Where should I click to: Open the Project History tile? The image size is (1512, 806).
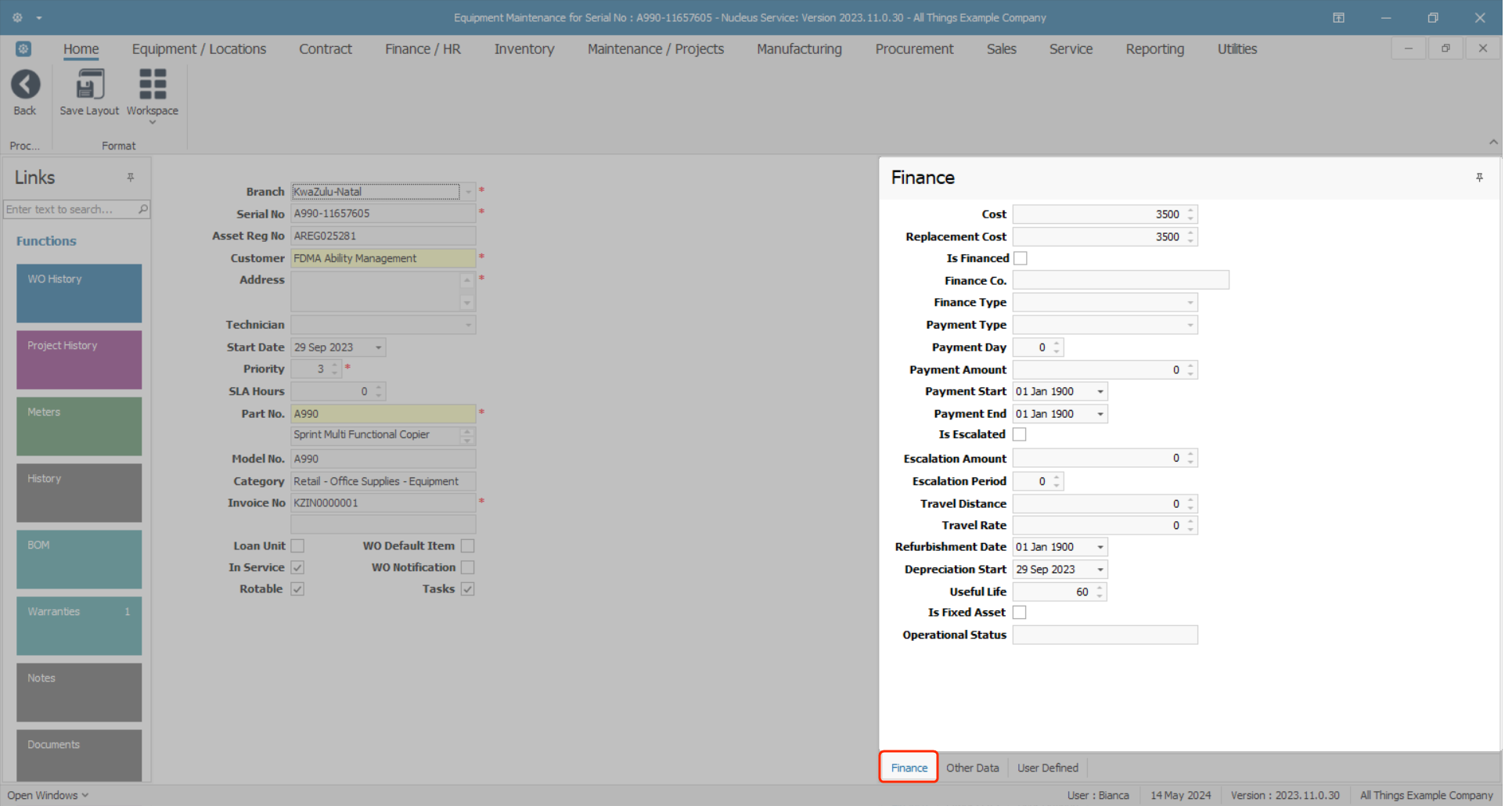click(x=79, y=360)
